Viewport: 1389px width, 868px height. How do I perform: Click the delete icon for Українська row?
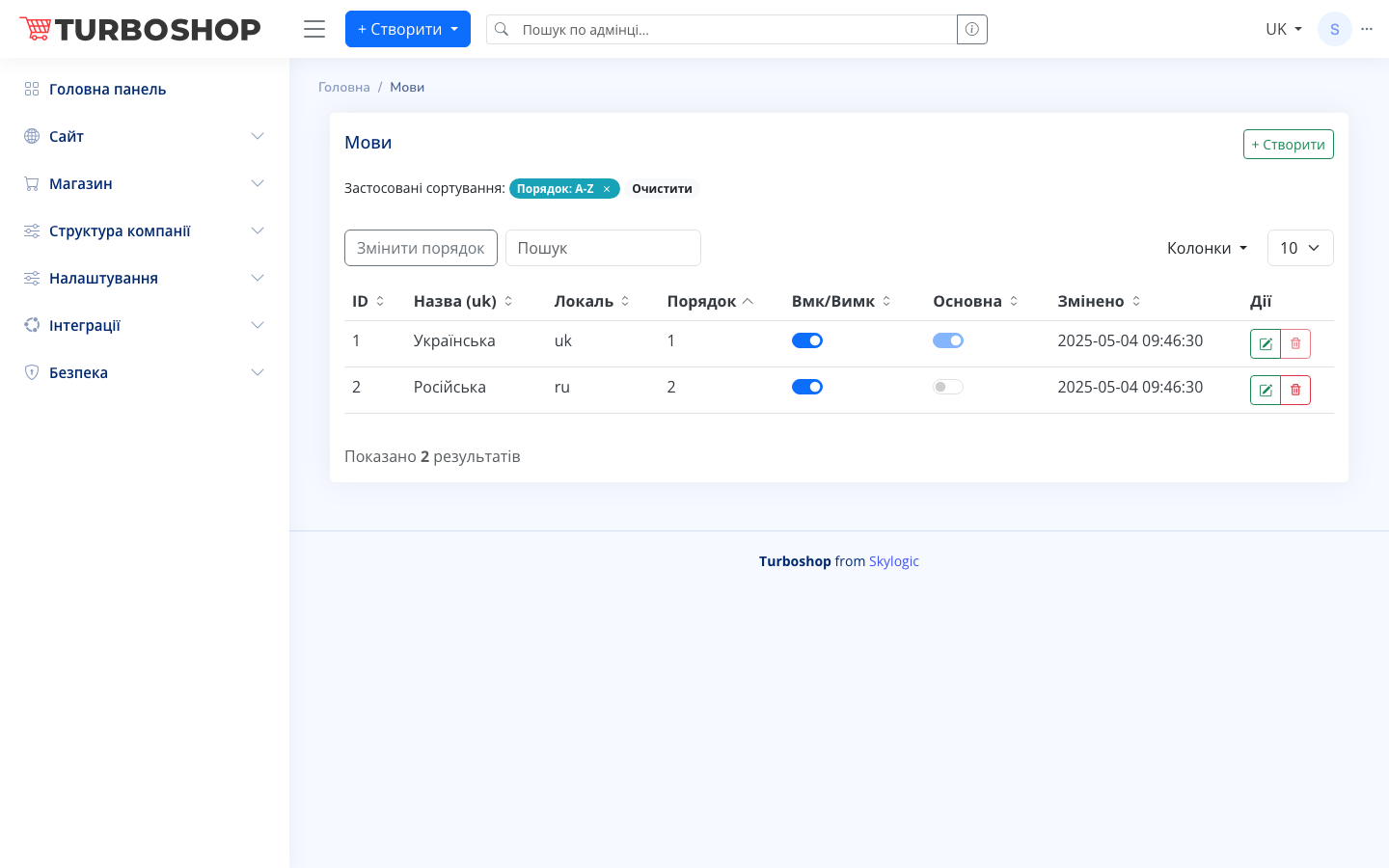coord(1295,343)
